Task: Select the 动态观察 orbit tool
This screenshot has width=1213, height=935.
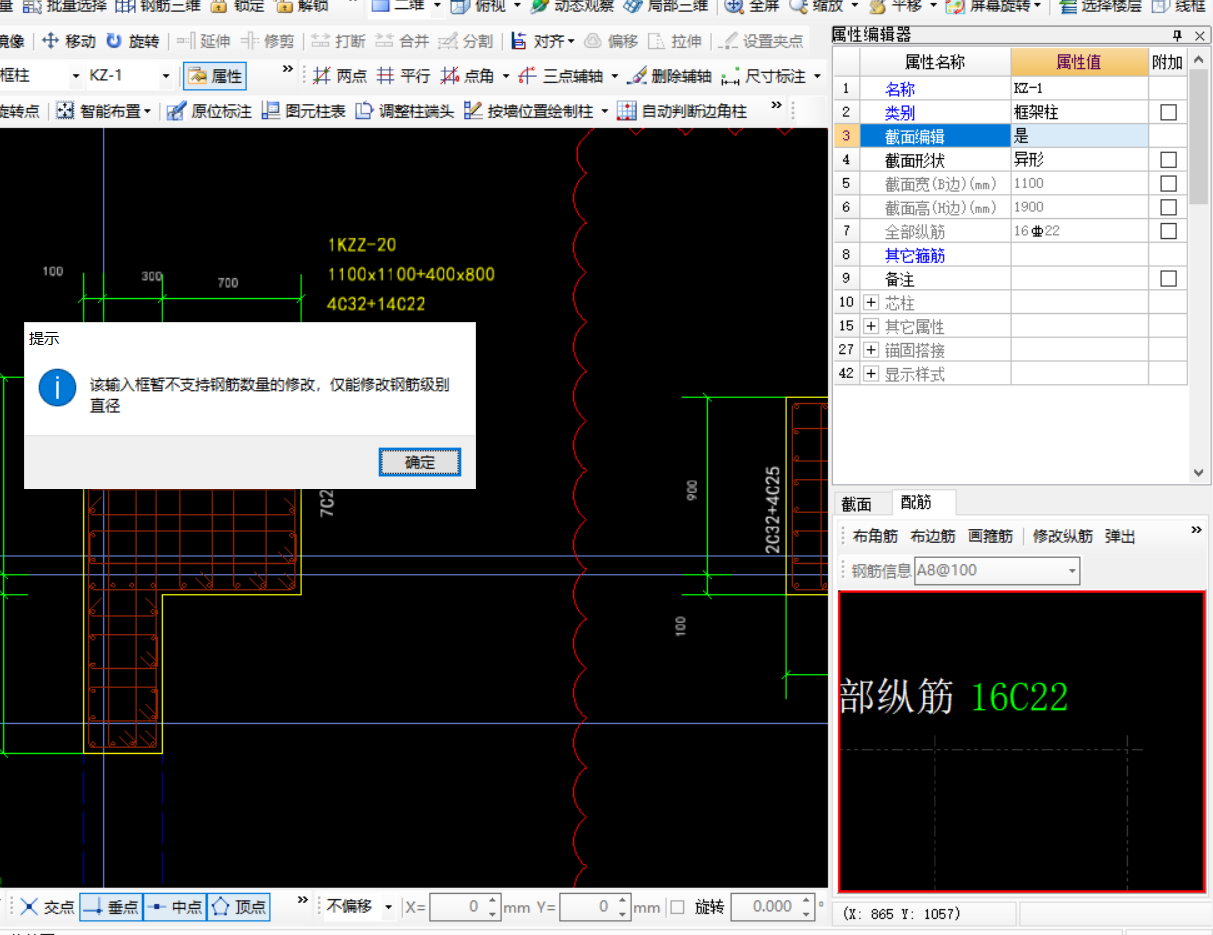Action: (x=572, y=6)
